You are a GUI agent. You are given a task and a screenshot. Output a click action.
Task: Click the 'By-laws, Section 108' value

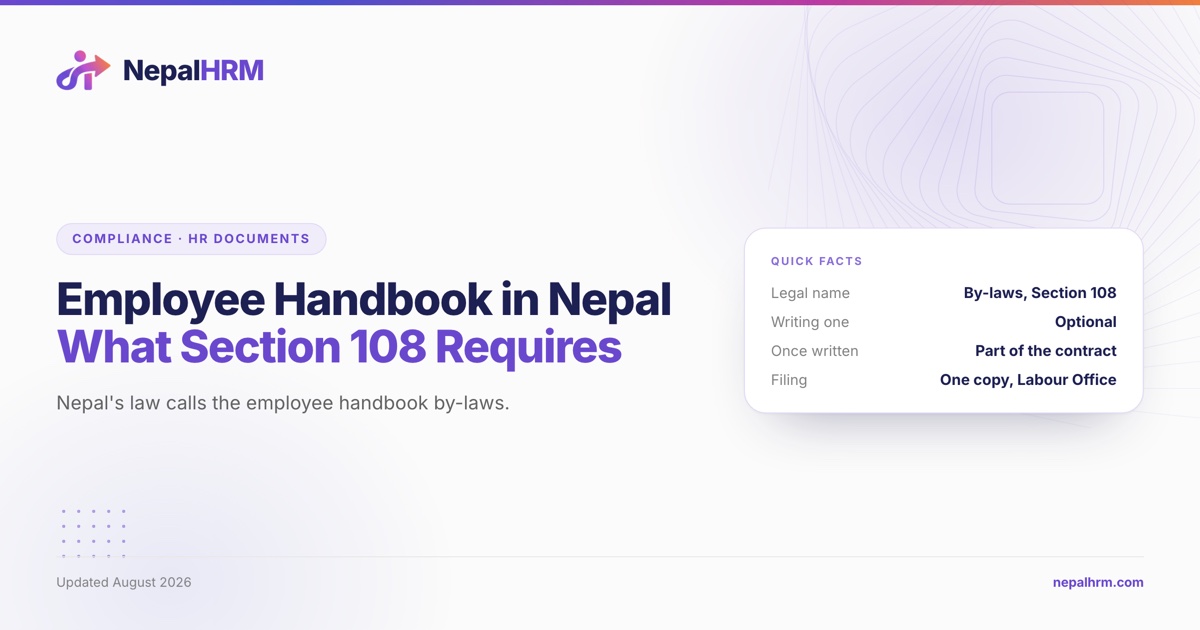coord(1040,293)
